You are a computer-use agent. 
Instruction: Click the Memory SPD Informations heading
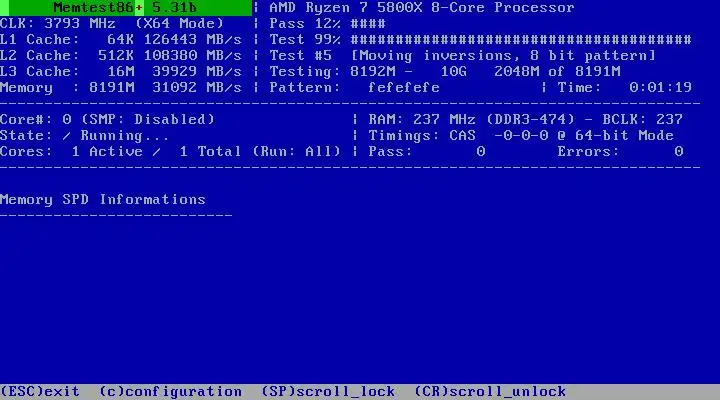tap(103, 200)
